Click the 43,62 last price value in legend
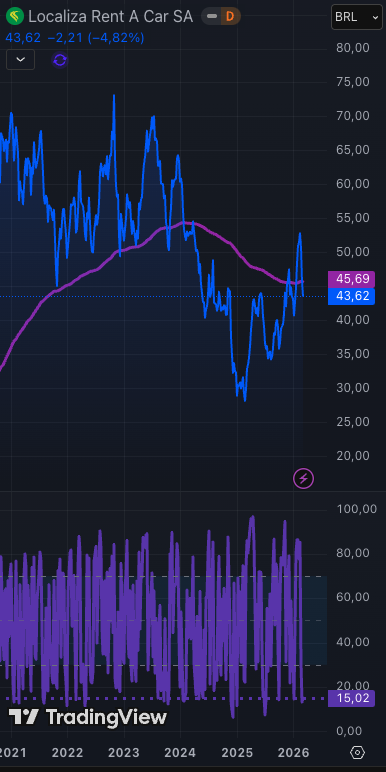This screenshot has height=772, width=386. (x=23, y=38)
